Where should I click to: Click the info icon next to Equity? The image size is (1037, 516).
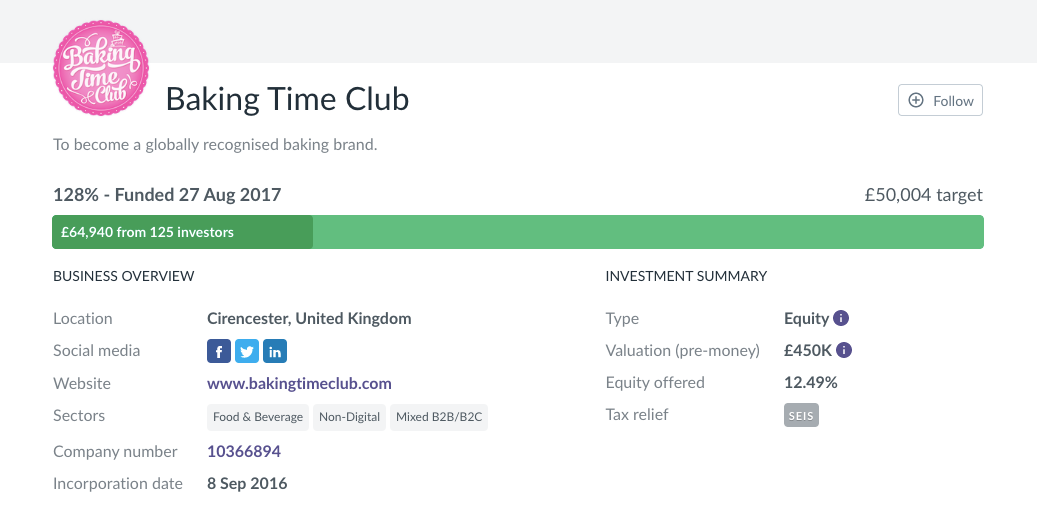841,319
